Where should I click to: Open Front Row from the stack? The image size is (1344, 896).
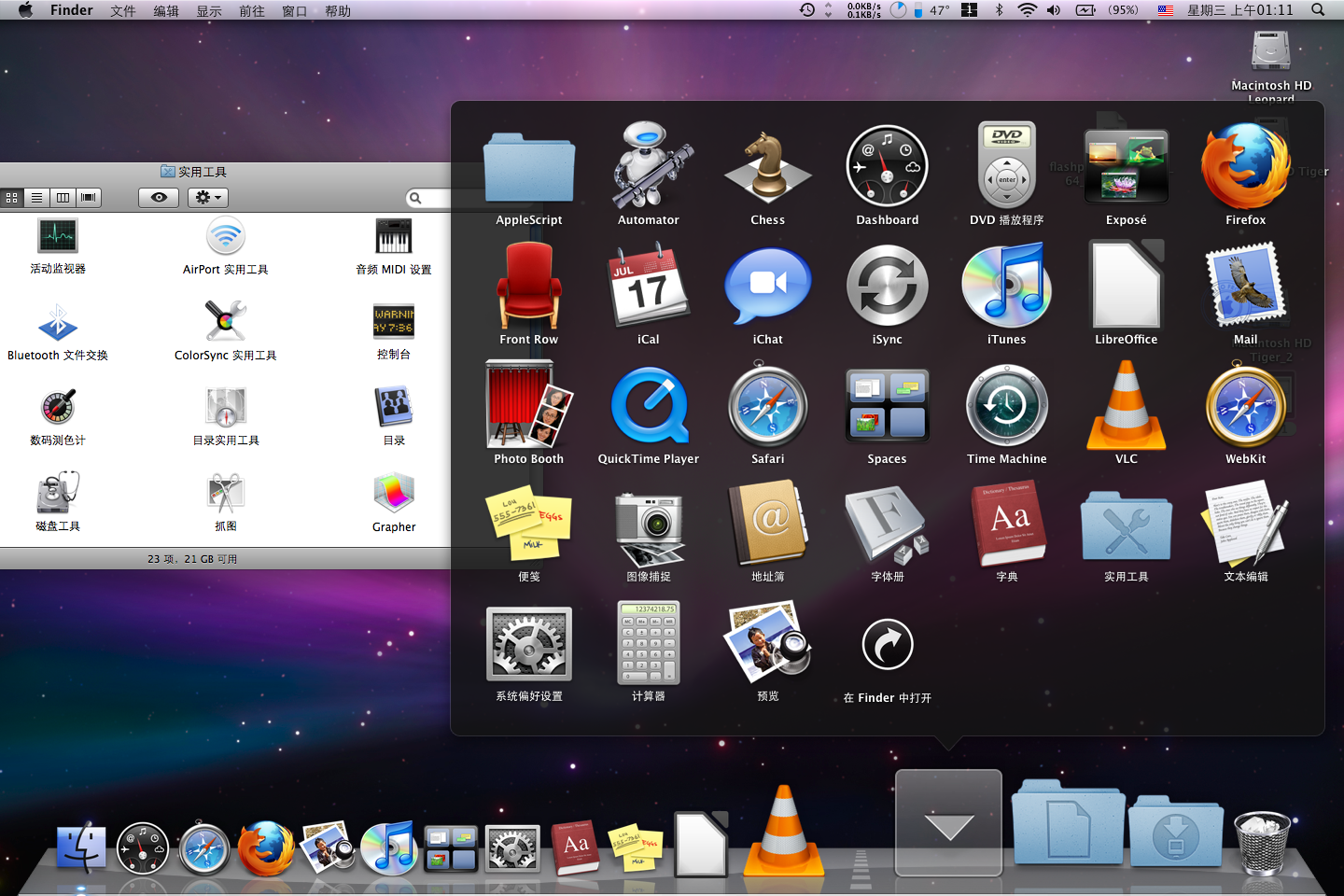[x=528, y=286]
